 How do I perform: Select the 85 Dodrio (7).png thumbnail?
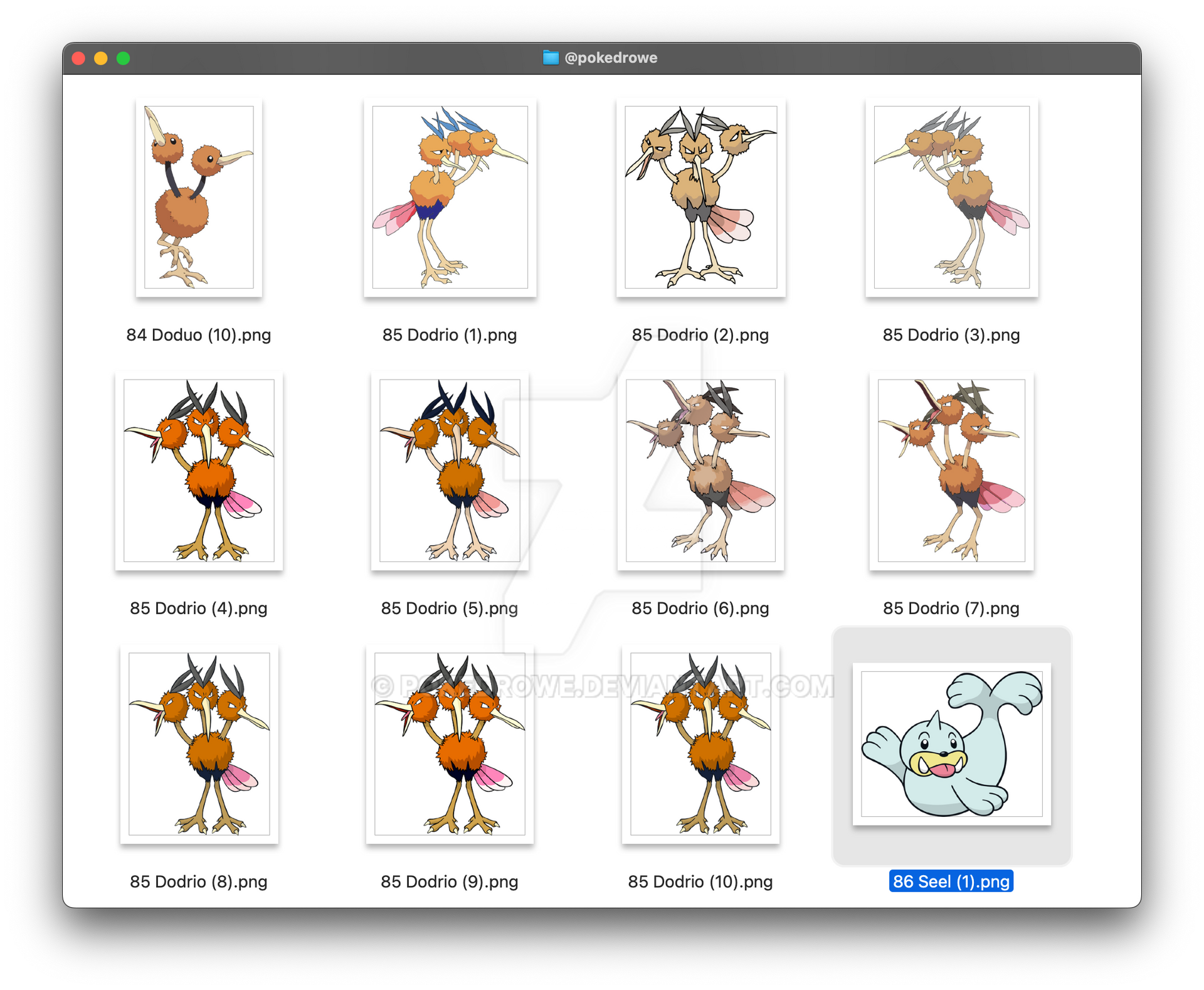coord(951,471)
